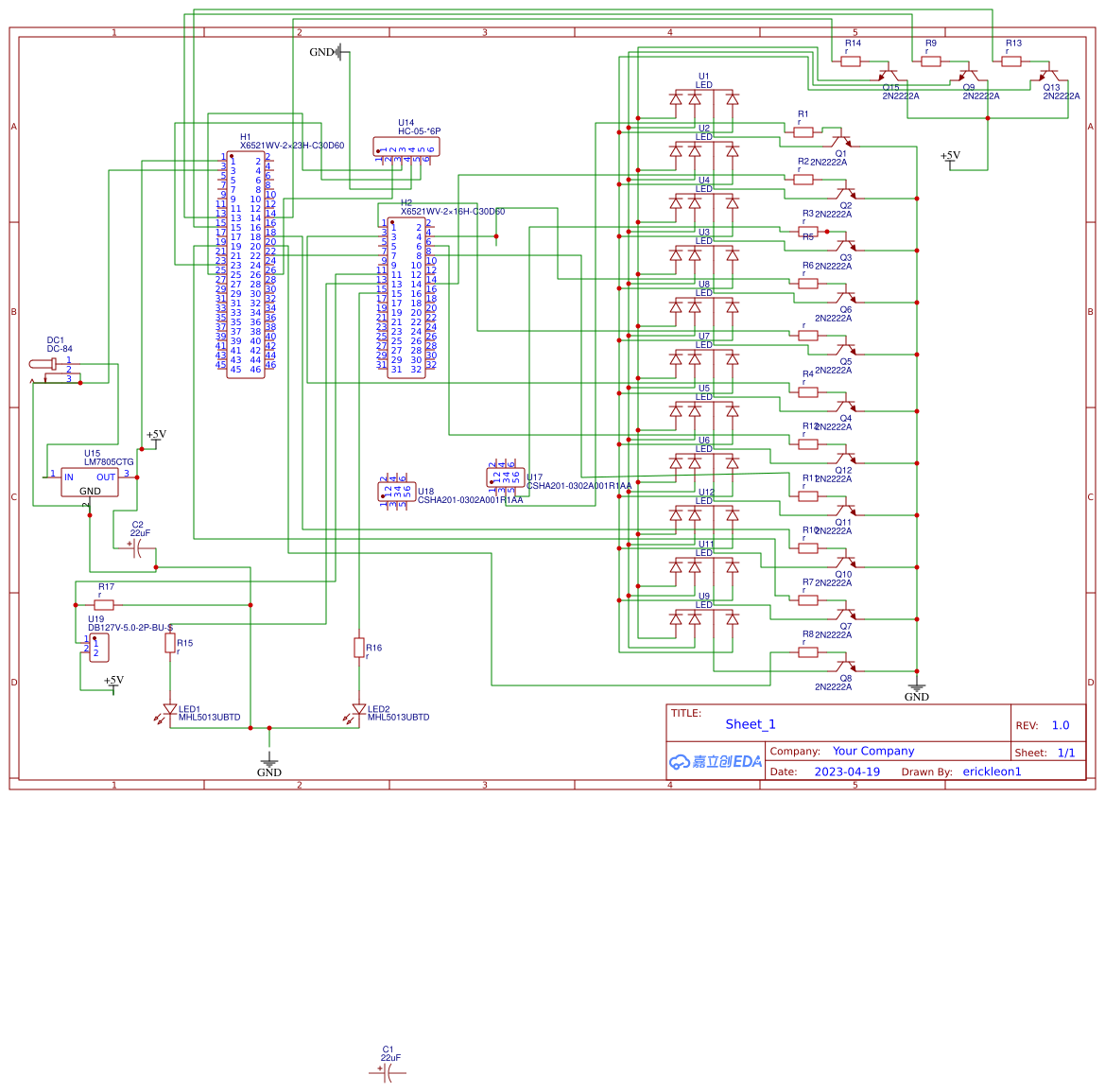
Task: Click the R17 resistor symbol
Action: tap(104, 605)
